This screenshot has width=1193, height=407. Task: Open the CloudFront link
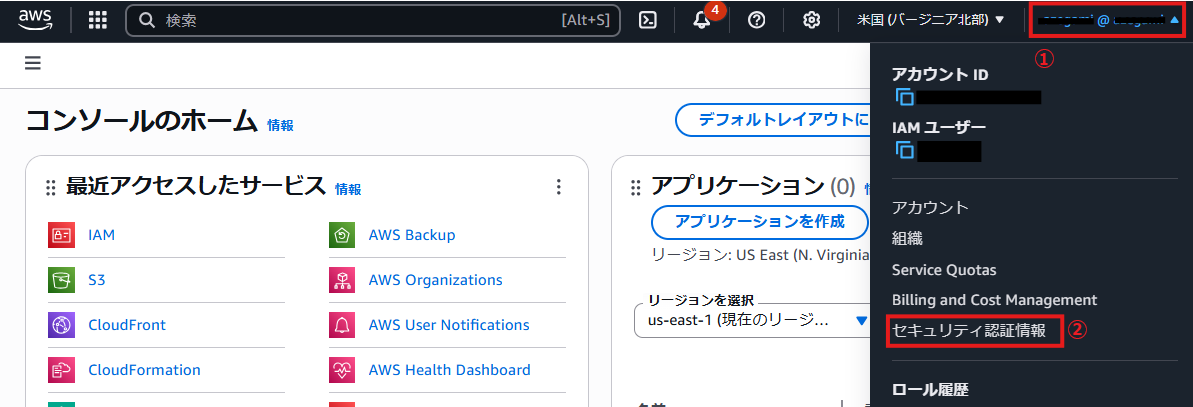[126, 325]
